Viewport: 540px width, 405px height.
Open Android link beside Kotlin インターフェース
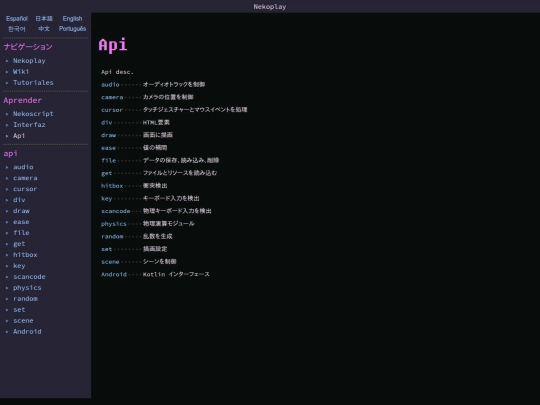(114, 274)
